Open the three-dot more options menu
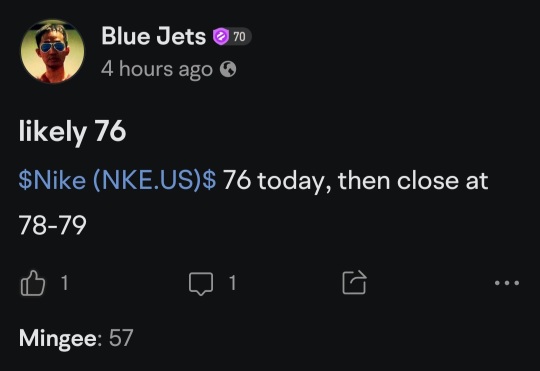This screenshot has height=371, width=540. click(x=507, y=283)
